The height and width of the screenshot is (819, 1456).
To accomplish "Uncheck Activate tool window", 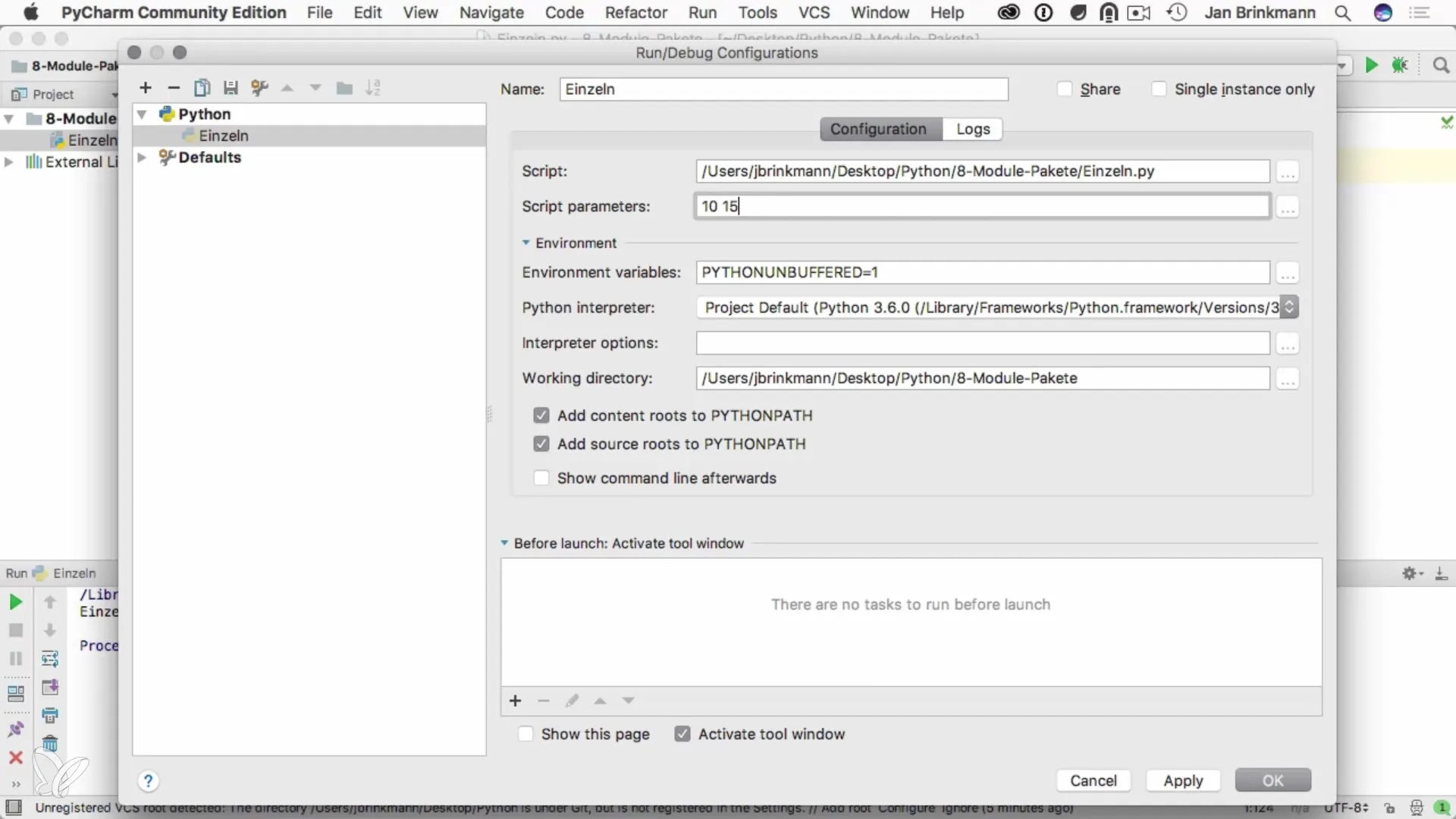I will [x=682, y=734].
